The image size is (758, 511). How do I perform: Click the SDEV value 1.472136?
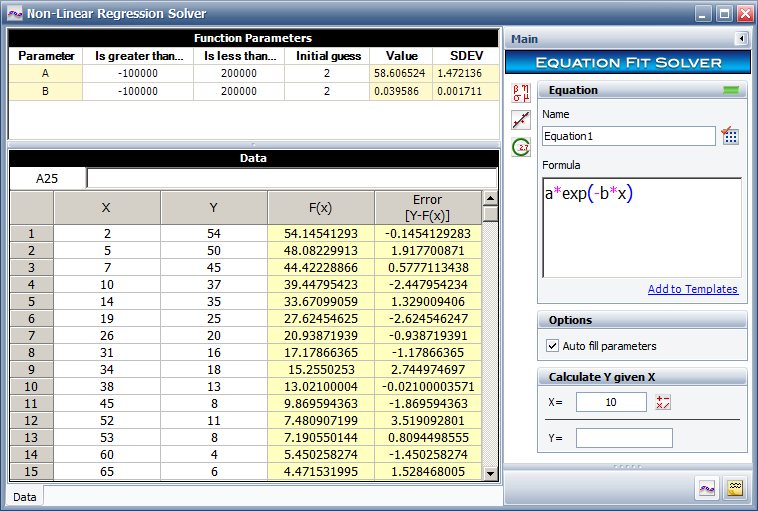click(466, 73)
